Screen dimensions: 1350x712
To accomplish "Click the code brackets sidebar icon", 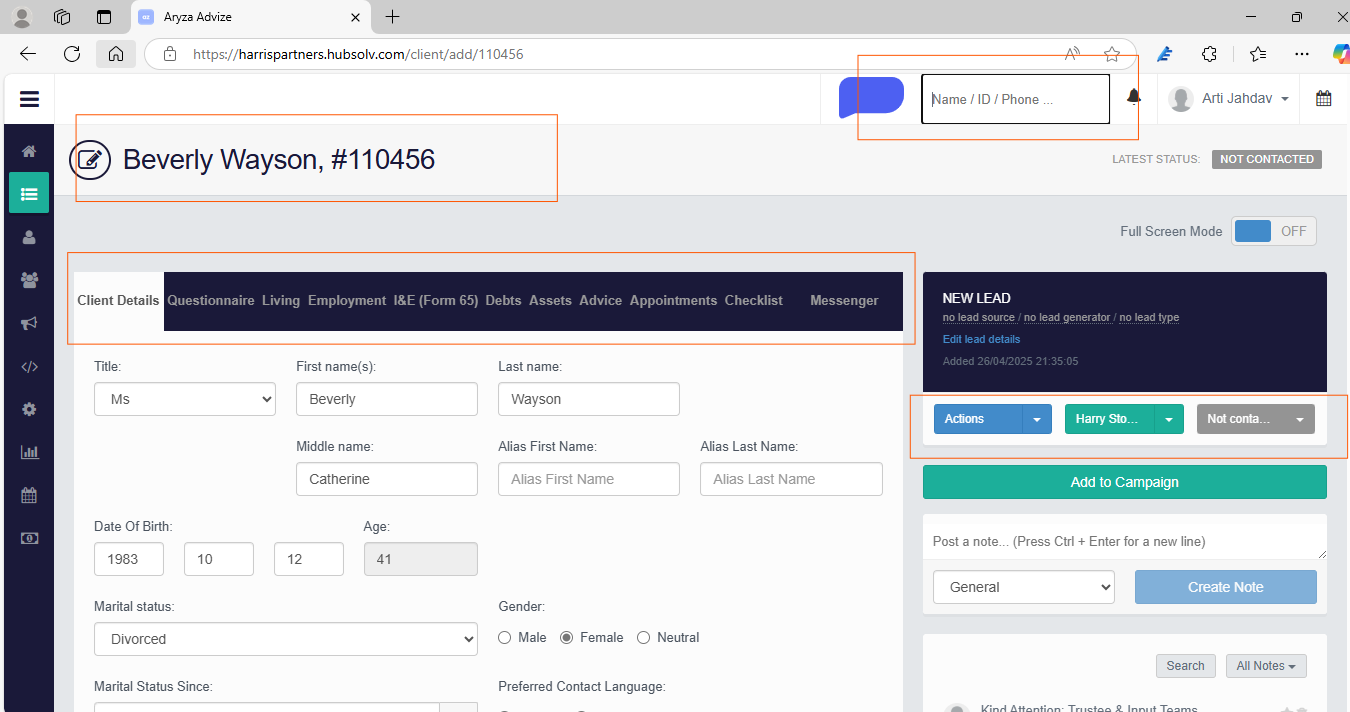I will point(29,366).
